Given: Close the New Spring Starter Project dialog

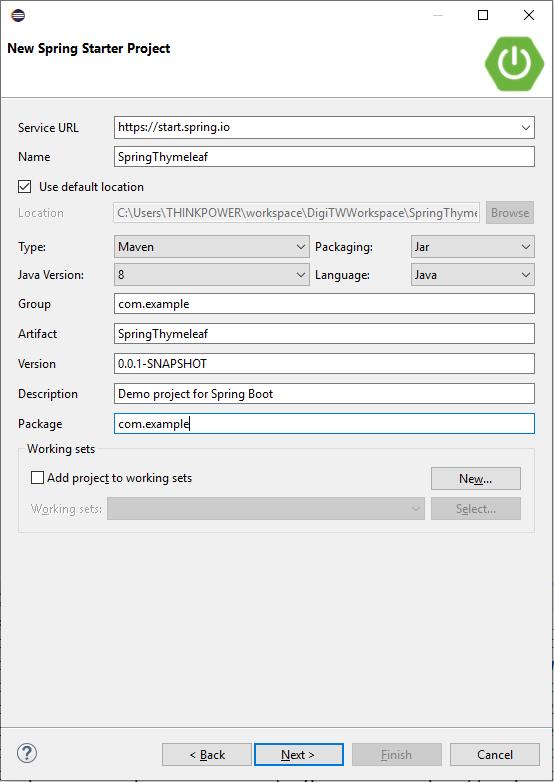Looking at the screenshot, I should [529, 15].
